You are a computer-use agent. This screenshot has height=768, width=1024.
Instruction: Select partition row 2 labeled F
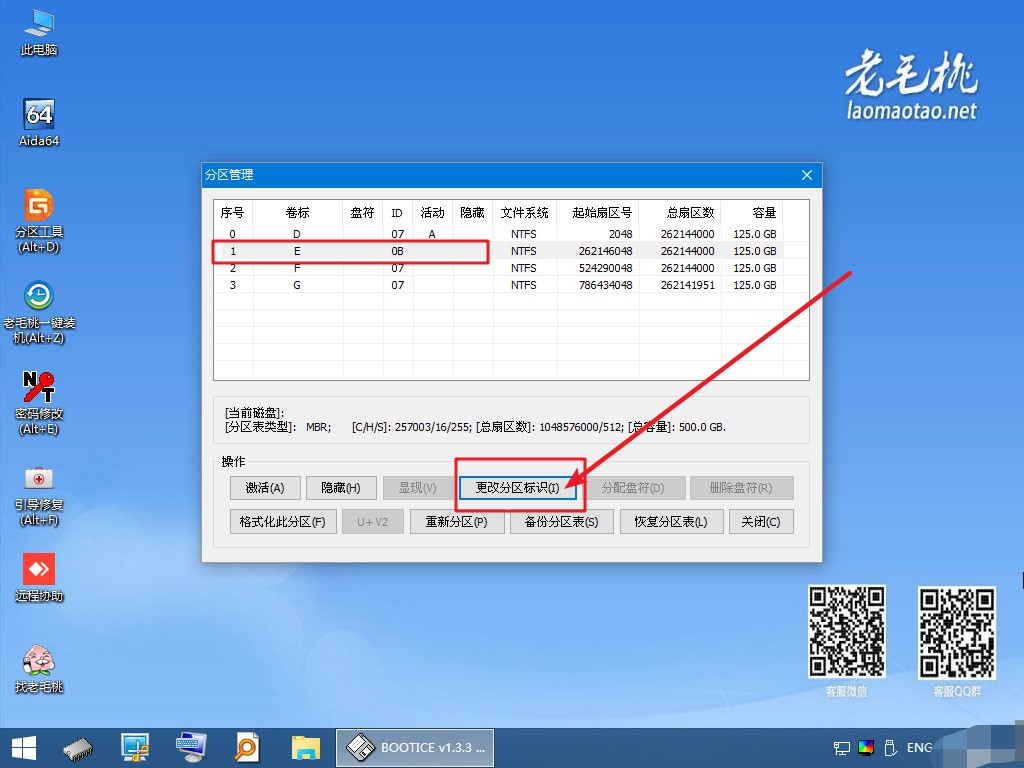[498, 268]
